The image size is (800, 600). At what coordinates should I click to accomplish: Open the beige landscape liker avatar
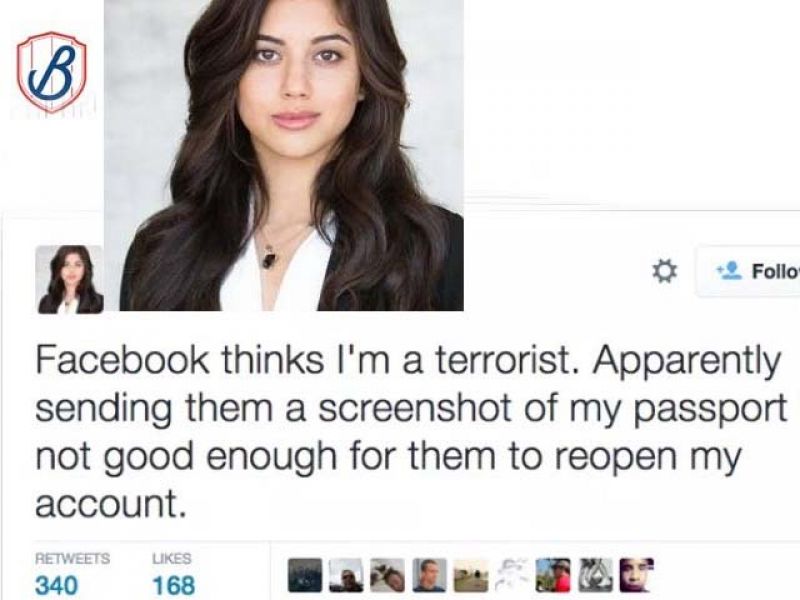470,575
